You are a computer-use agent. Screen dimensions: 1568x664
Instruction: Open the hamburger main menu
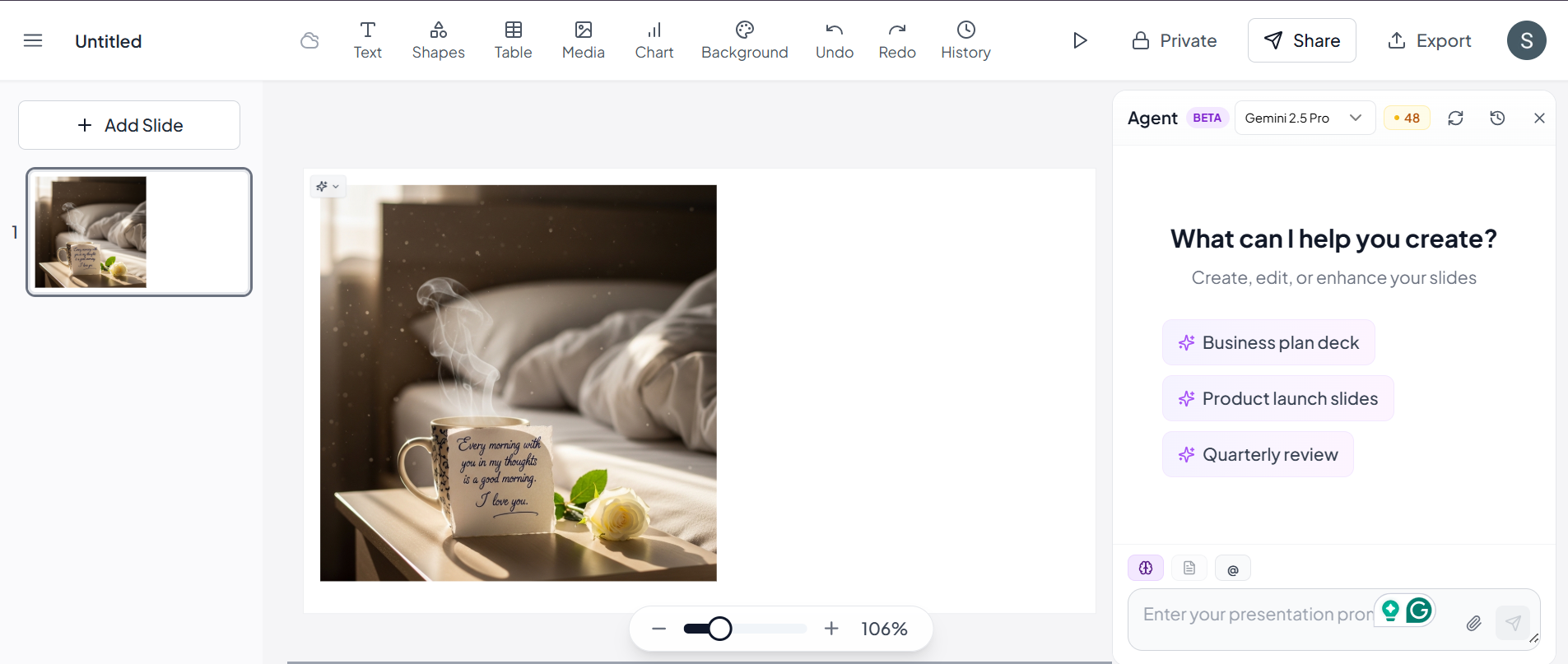coord(33,40)
